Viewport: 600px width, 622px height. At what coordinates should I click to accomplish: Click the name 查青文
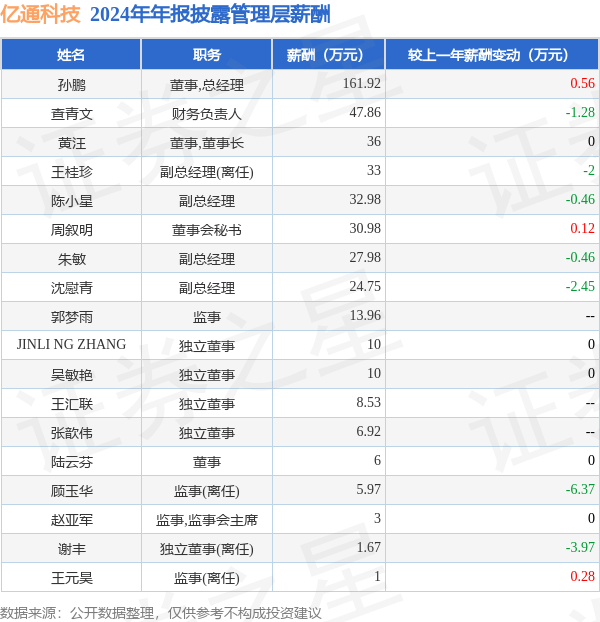coord(71,114)
